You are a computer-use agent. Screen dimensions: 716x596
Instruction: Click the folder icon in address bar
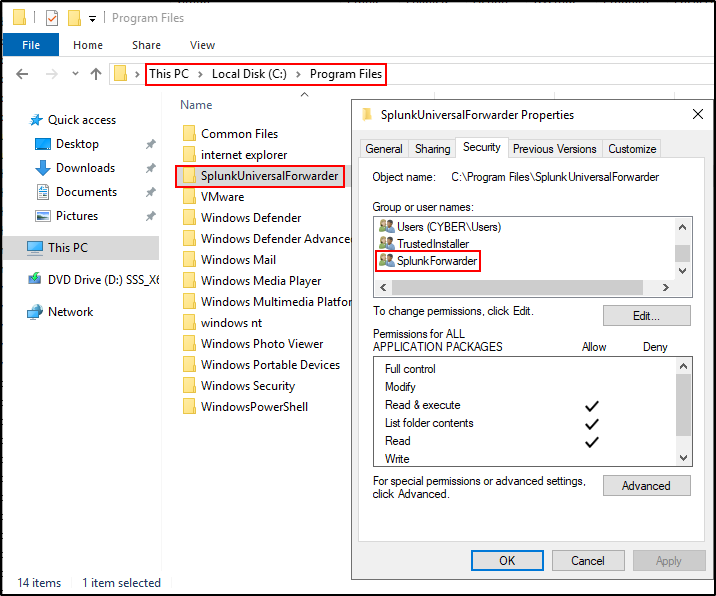pos(121,73)
